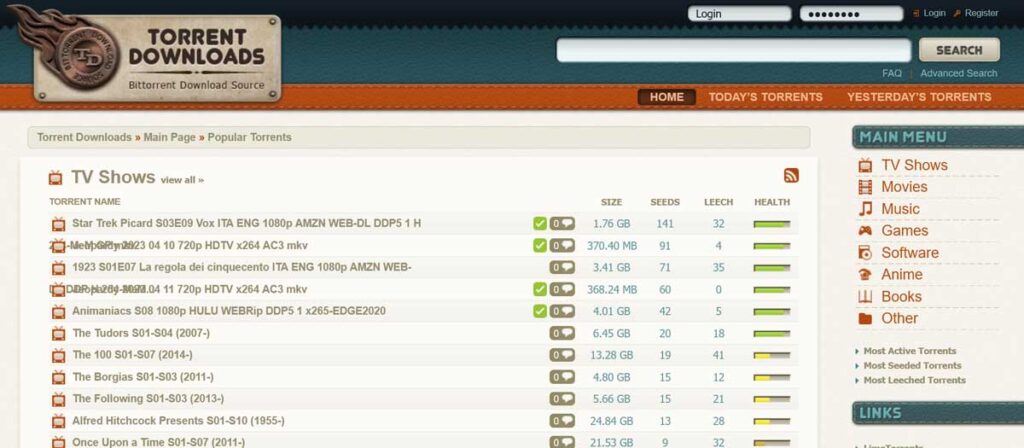This screenshot has width=1024, height=448.
Task: Open torrent The Tudors S01-S04 (2007-)
Action: point(141,333)
